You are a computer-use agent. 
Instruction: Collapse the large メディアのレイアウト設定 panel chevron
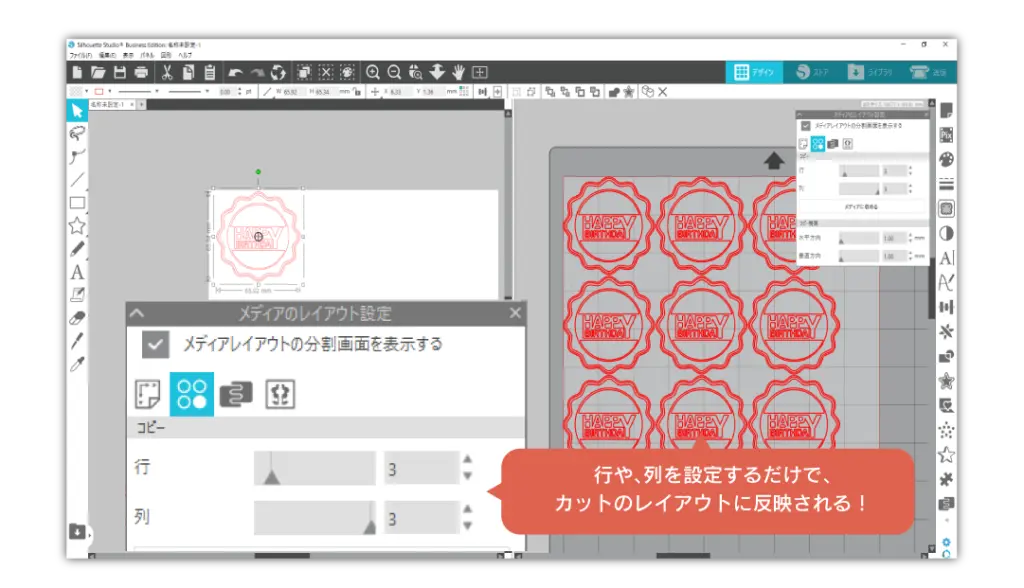click(137, 313)
